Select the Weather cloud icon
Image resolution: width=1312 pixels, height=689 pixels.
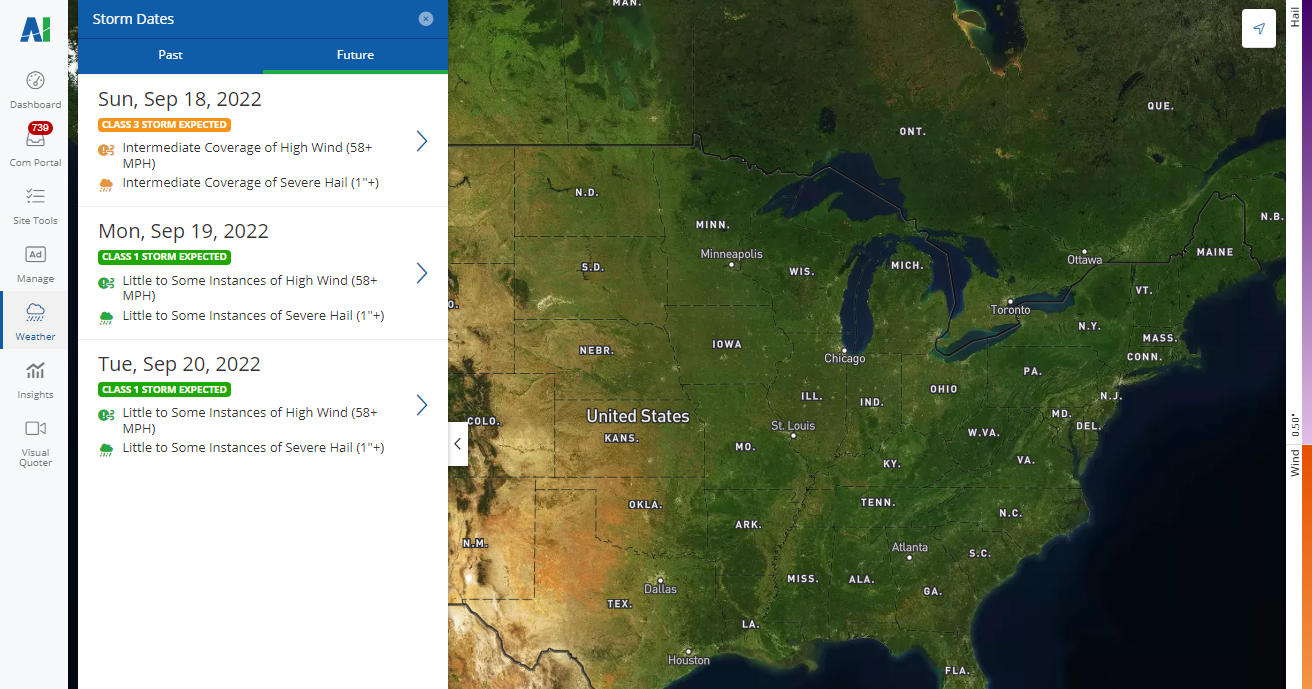click(x=35, y=311)
